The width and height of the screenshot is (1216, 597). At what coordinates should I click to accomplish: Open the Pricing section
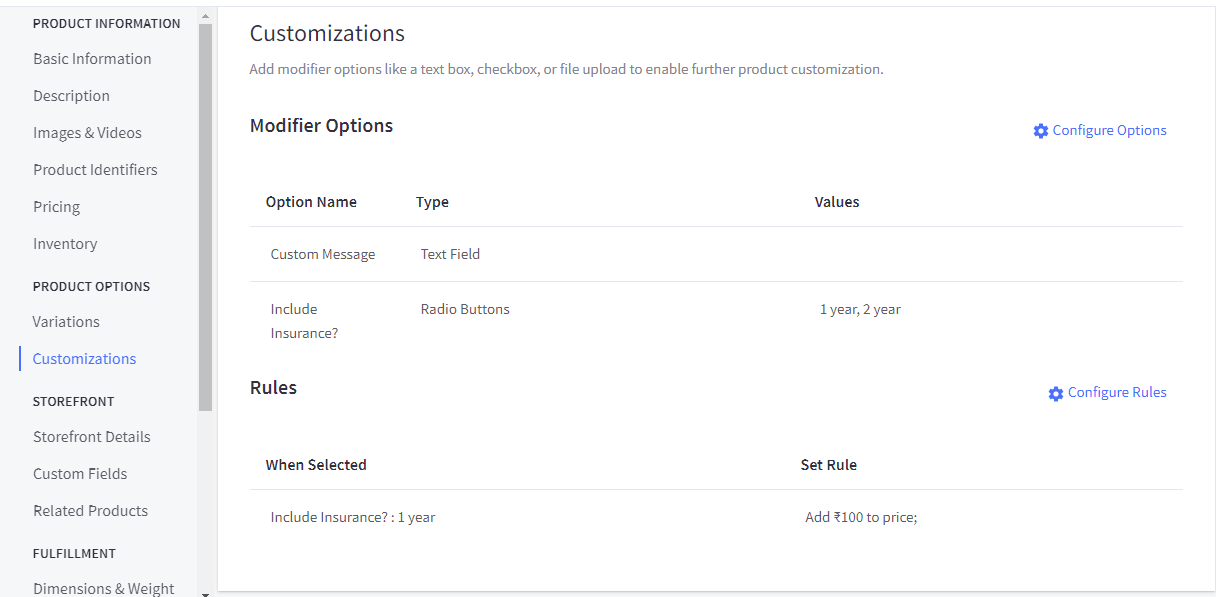[56, 207]
